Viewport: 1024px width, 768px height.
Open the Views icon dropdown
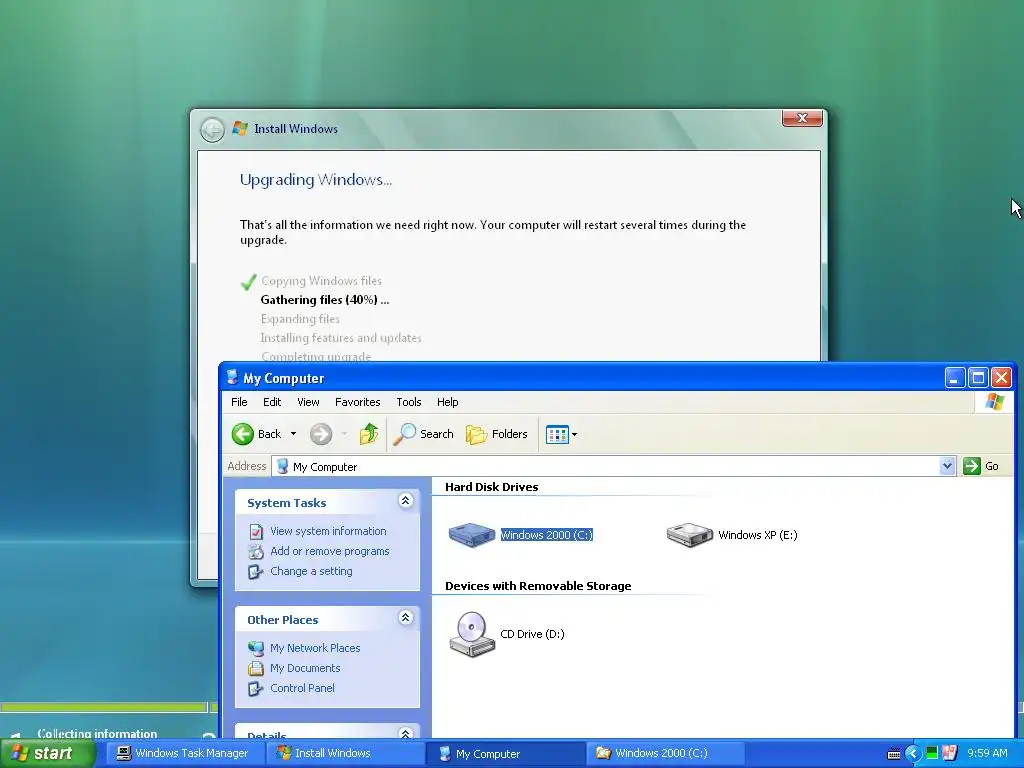click(561, 434)
